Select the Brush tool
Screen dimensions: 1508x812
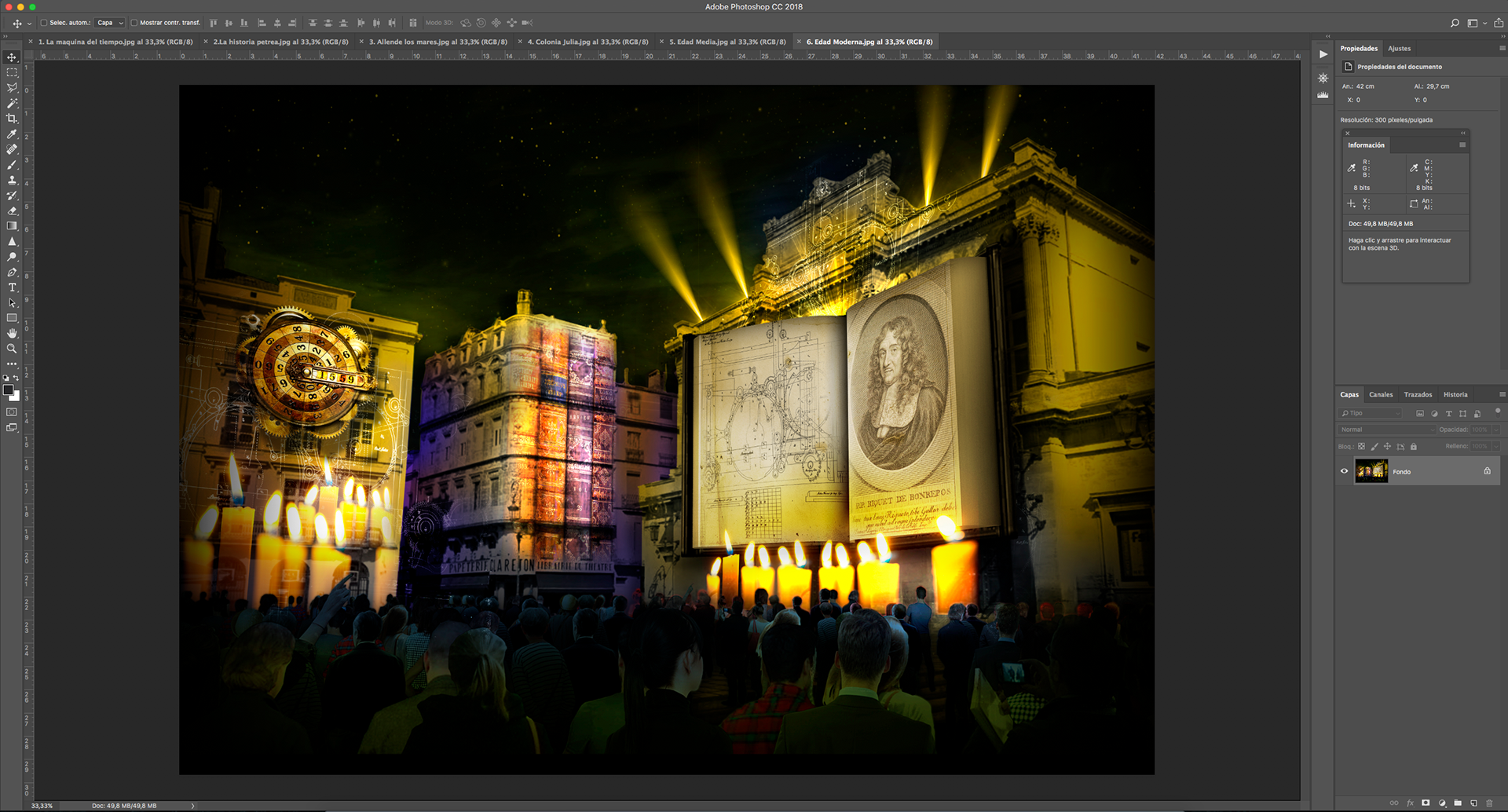[x=12, y=165]
